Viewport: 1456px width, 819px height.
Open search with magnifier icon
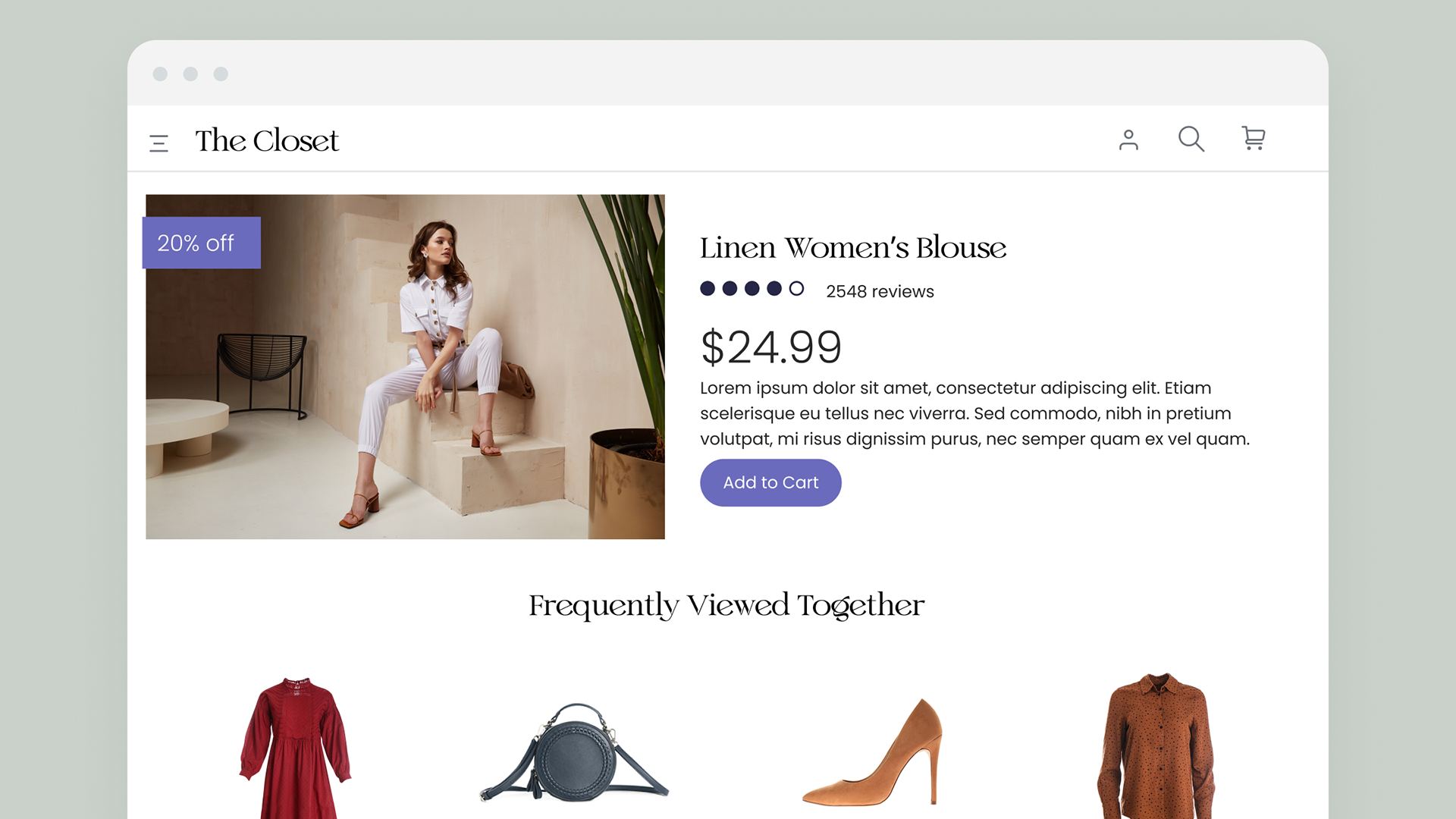pyautogui.click(x=1191, y=139)
